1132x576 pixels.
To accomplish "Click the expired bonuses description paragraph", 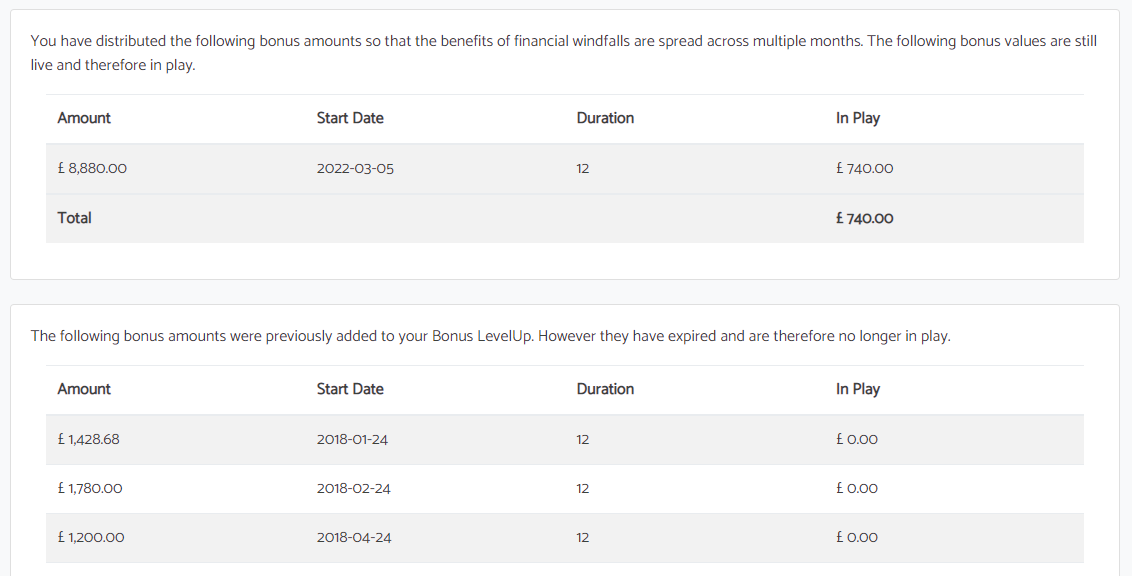I will pos(490,336).
